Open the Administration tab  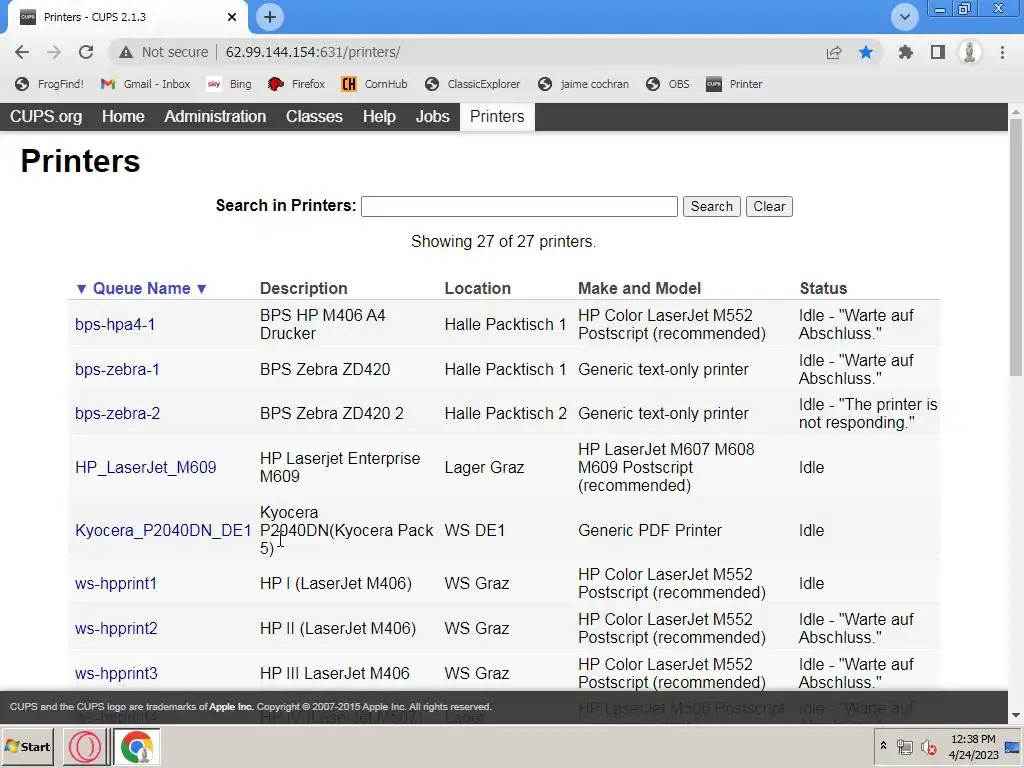215,116
